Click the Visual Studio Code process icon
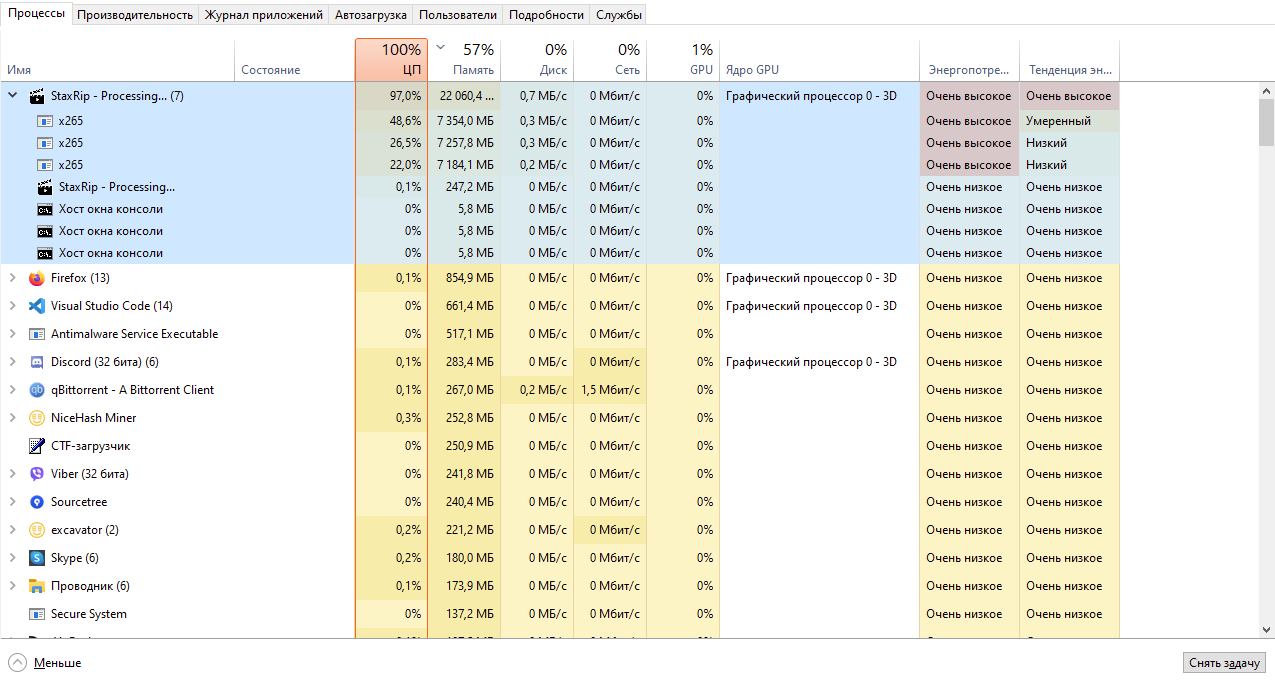Image resolution: width=1275 pixels, height=687 pixels. 37,306
